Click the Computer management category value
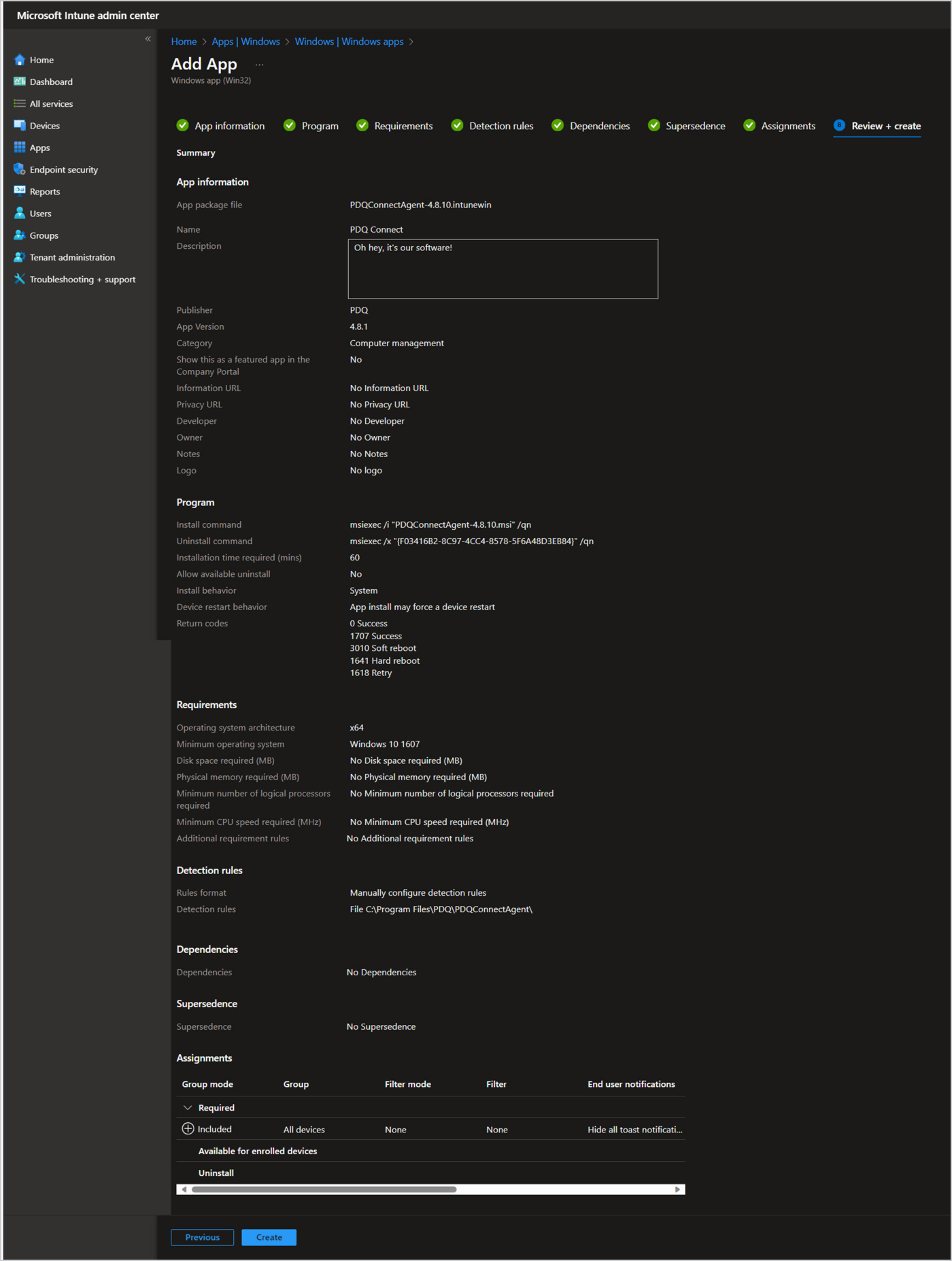This screenshot has width=952, height=1261. (396, 343)
